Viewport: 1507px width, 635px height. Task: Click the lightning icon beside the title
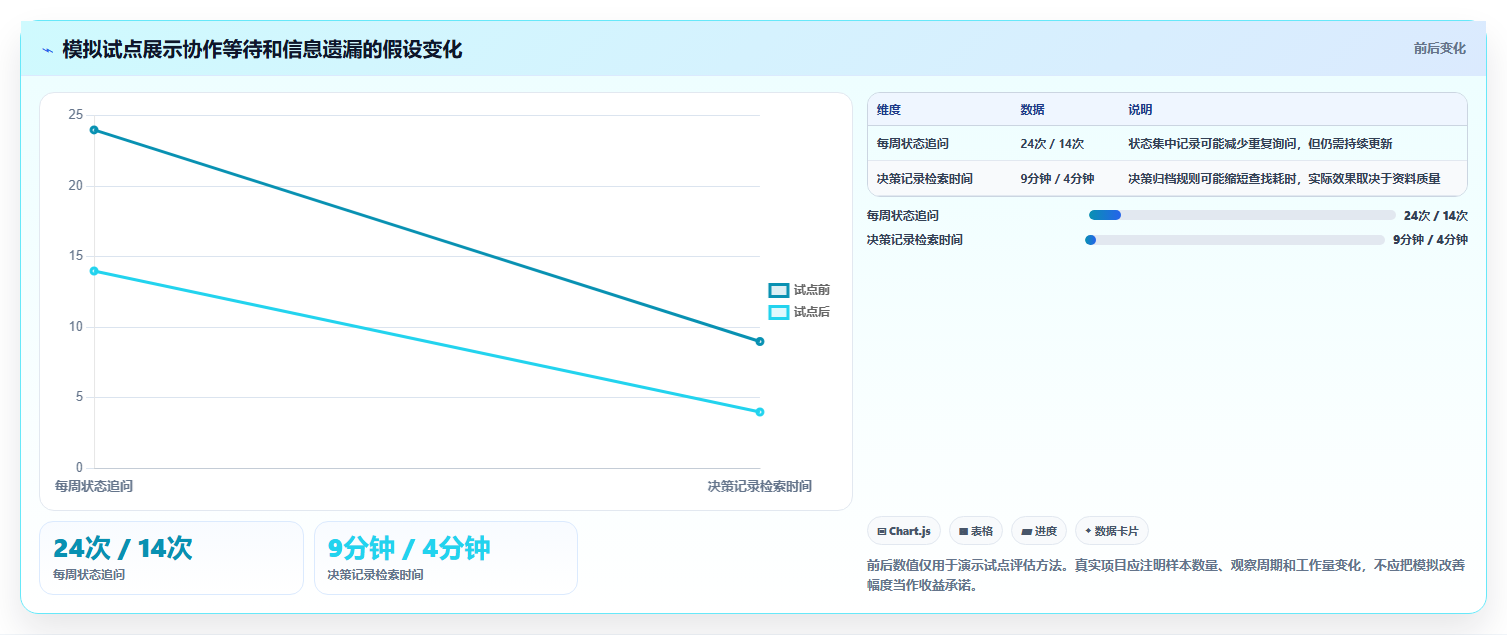47,50
